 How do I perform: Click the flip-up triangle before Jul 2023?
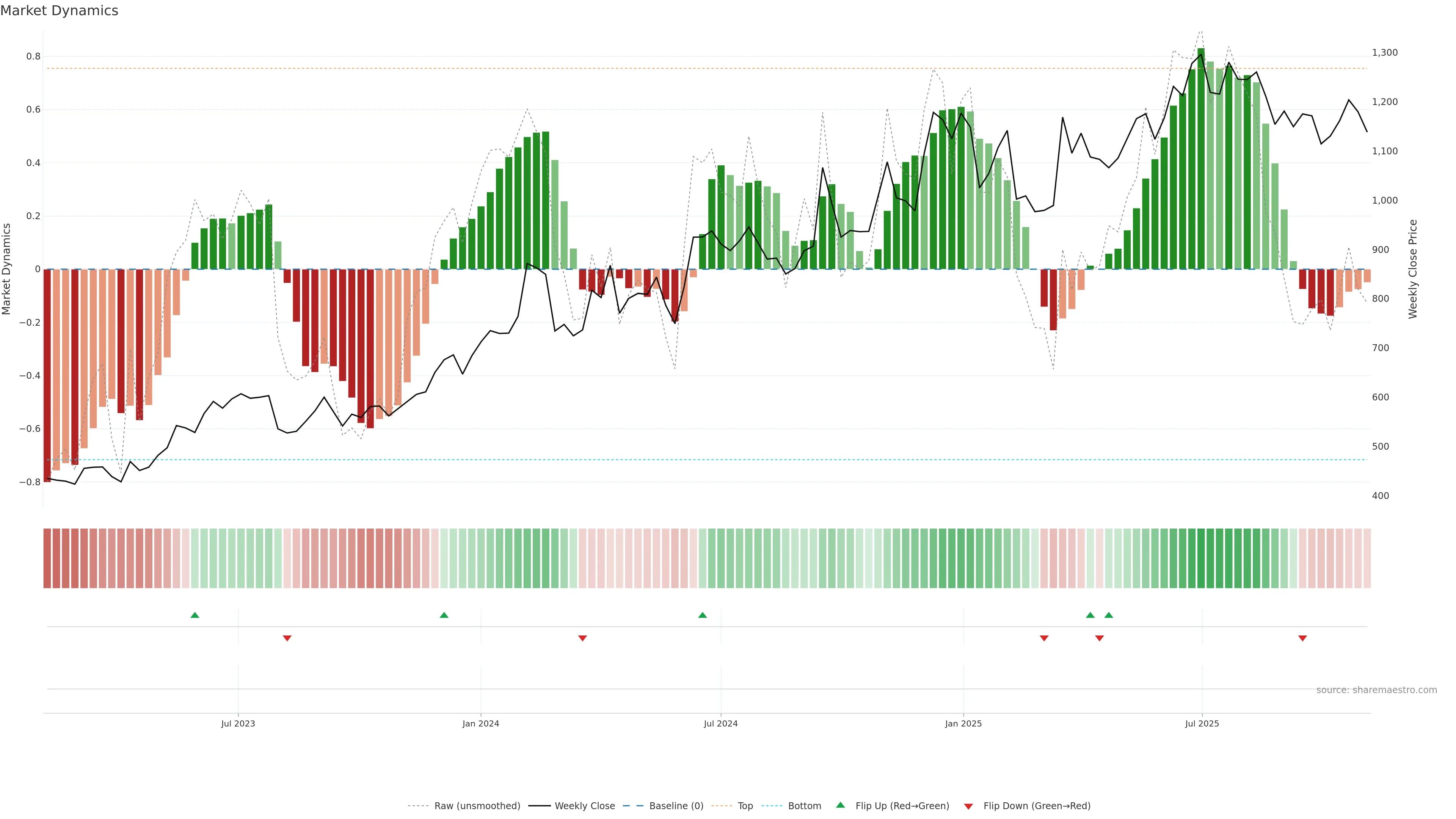pyautogui.click(x=195, y=615)
